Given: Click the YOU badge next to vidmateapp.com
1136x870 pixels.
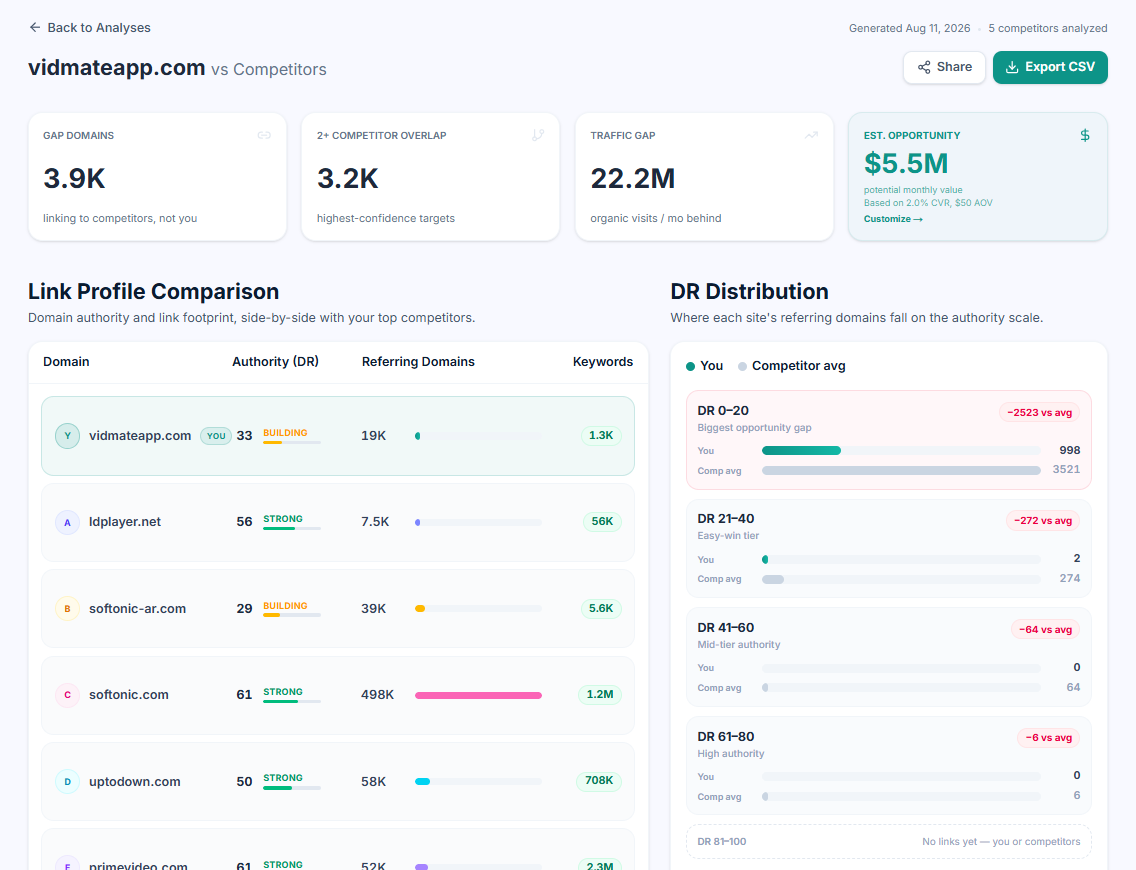Looking at the screenshot, I should pyautogui.click(x=216, y=436).
